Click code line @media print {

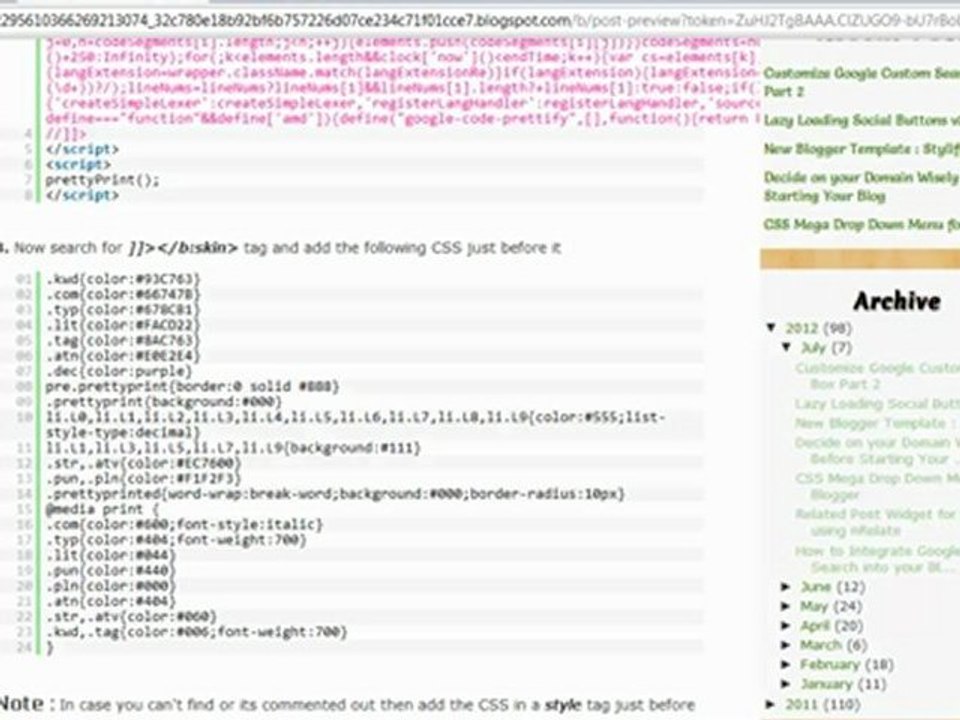pyautogui.click(x=102, y=509)
